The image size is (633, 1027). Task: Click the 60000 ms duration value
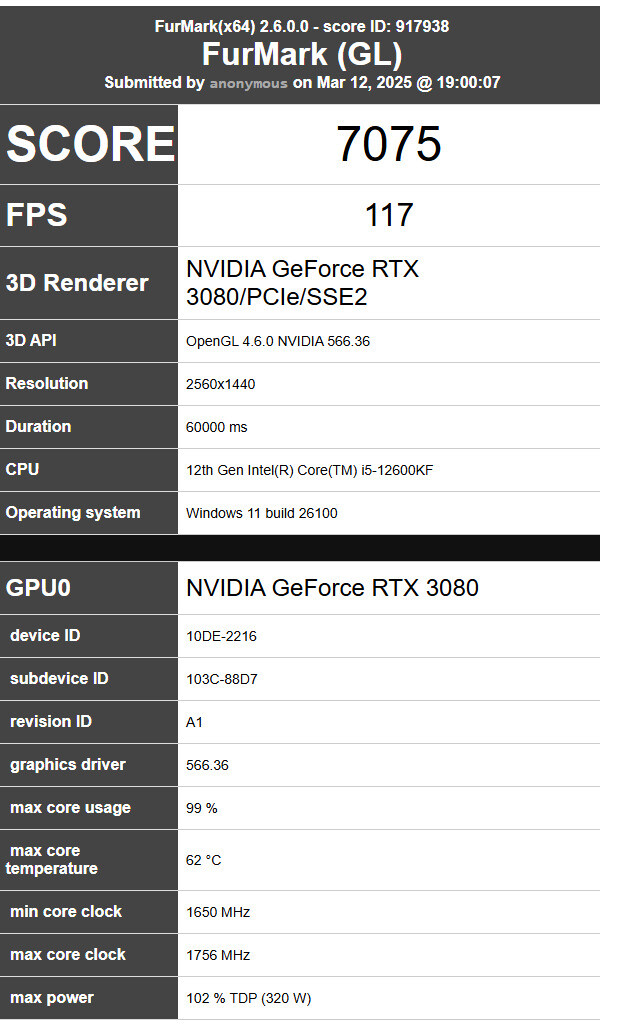coord(216,427)
